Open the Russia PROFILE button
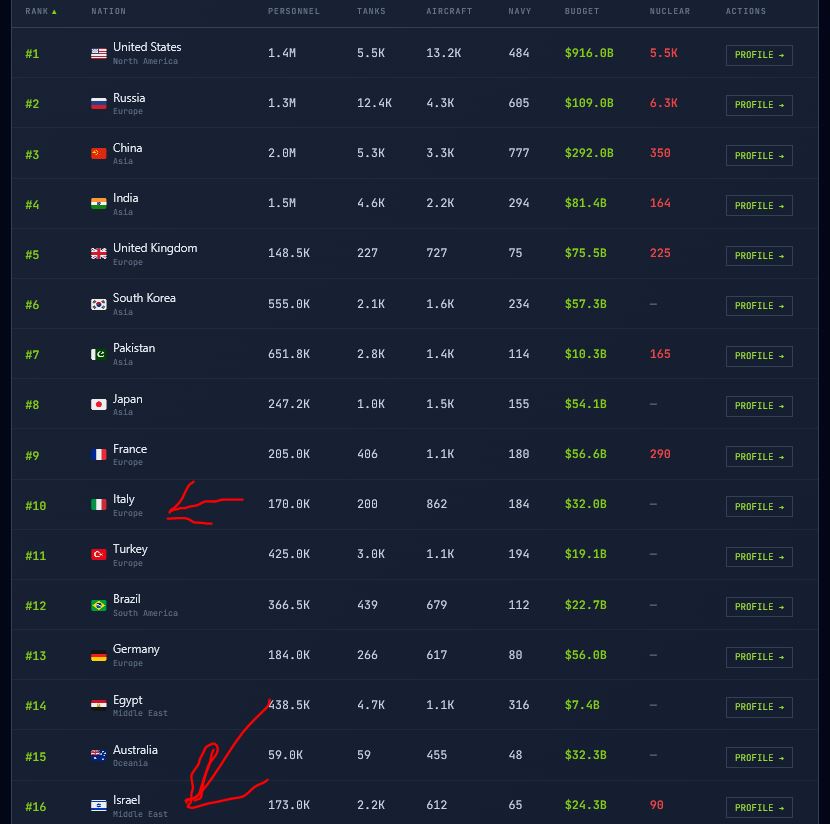The width and height of the screenshot is (830, 824). [x=759, y=105]
